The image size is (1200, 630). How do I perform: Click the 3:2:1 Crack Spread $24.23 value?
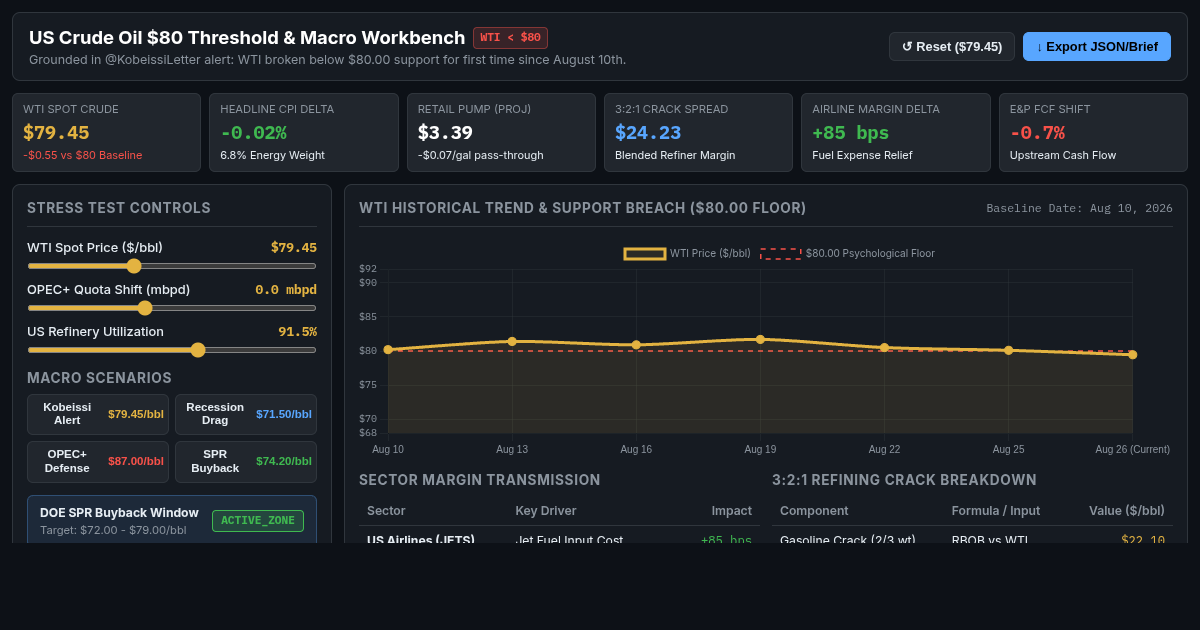[x=648, y=133]
